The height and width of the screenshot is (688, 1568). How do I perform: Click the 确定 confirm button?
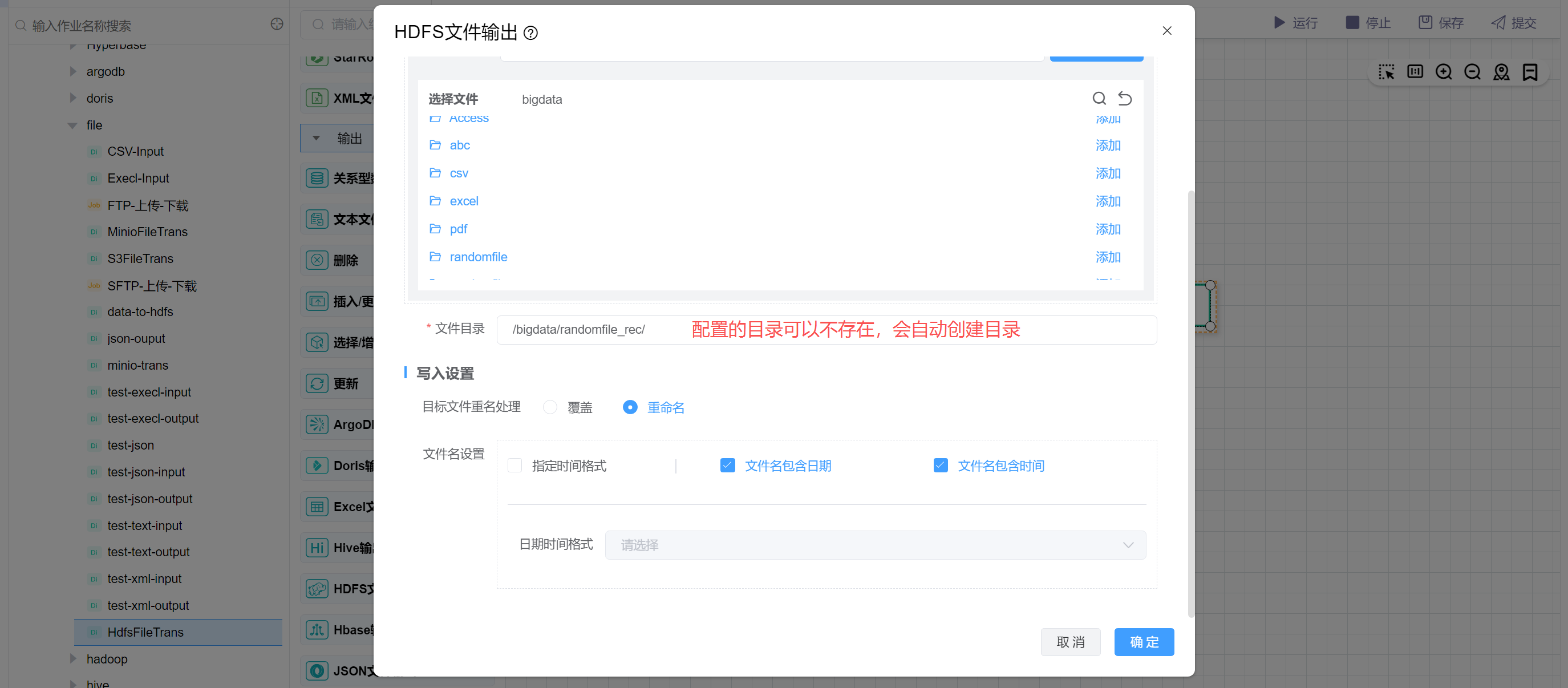(1143, 642)
